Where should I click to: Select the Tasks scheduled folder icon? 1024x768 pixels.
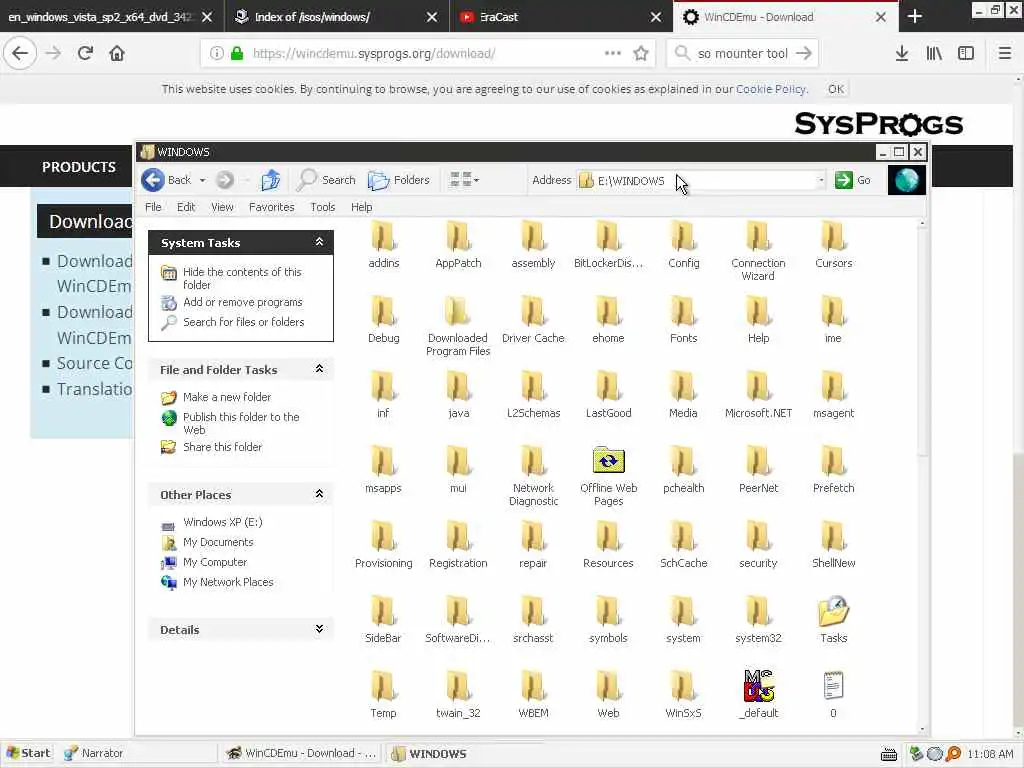[833, 611]
